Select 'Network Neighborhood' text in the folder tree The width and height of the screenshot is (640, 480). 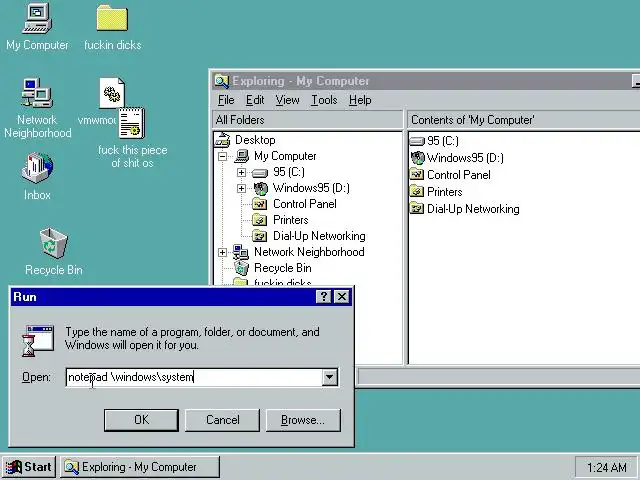pyautogui.click(x=309, y=252)
